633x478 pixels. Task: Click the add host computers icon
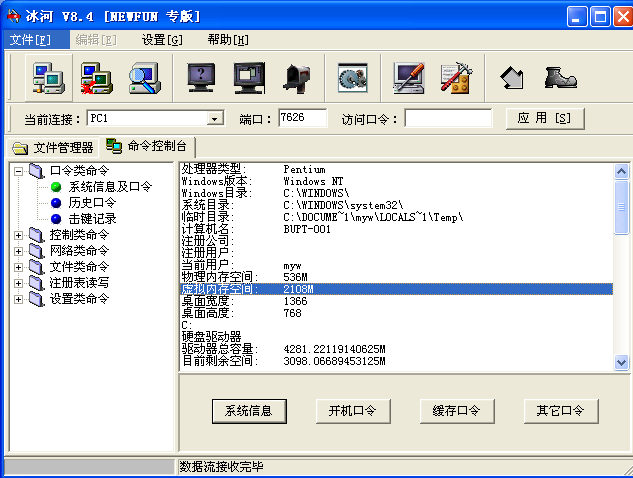48,78
